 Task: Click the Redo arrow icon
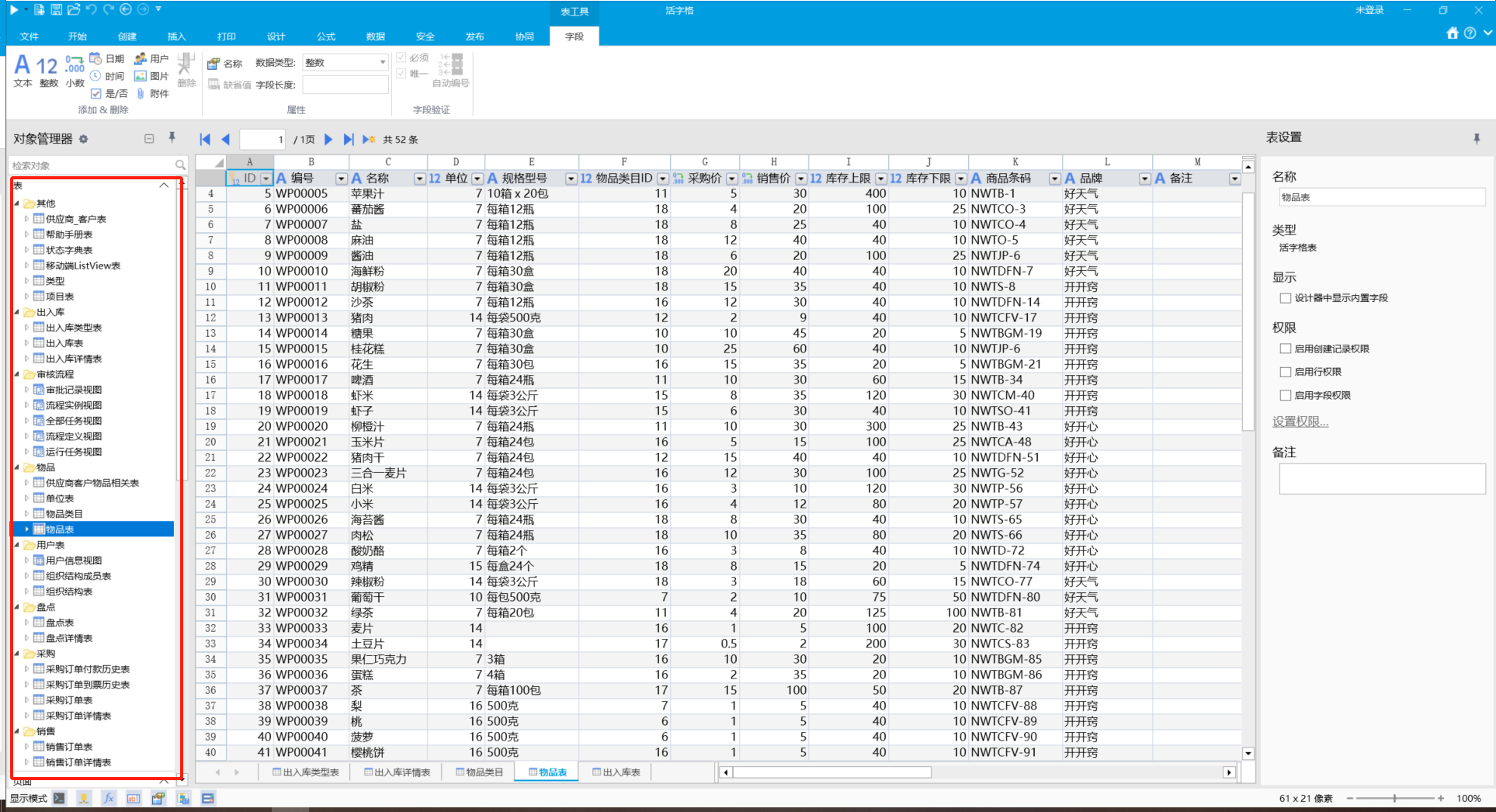pos(108,10)
